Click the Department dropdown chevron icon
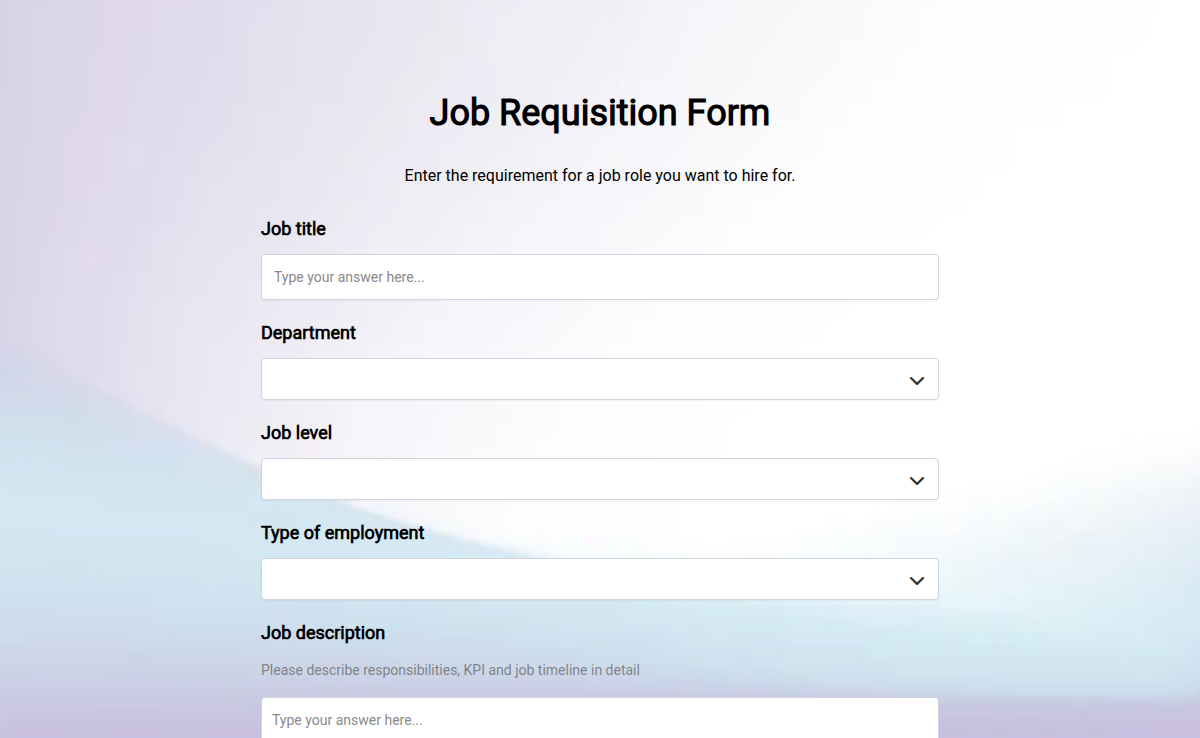Viewport: 1200px width, 738px height. click(x=916, y=380)
